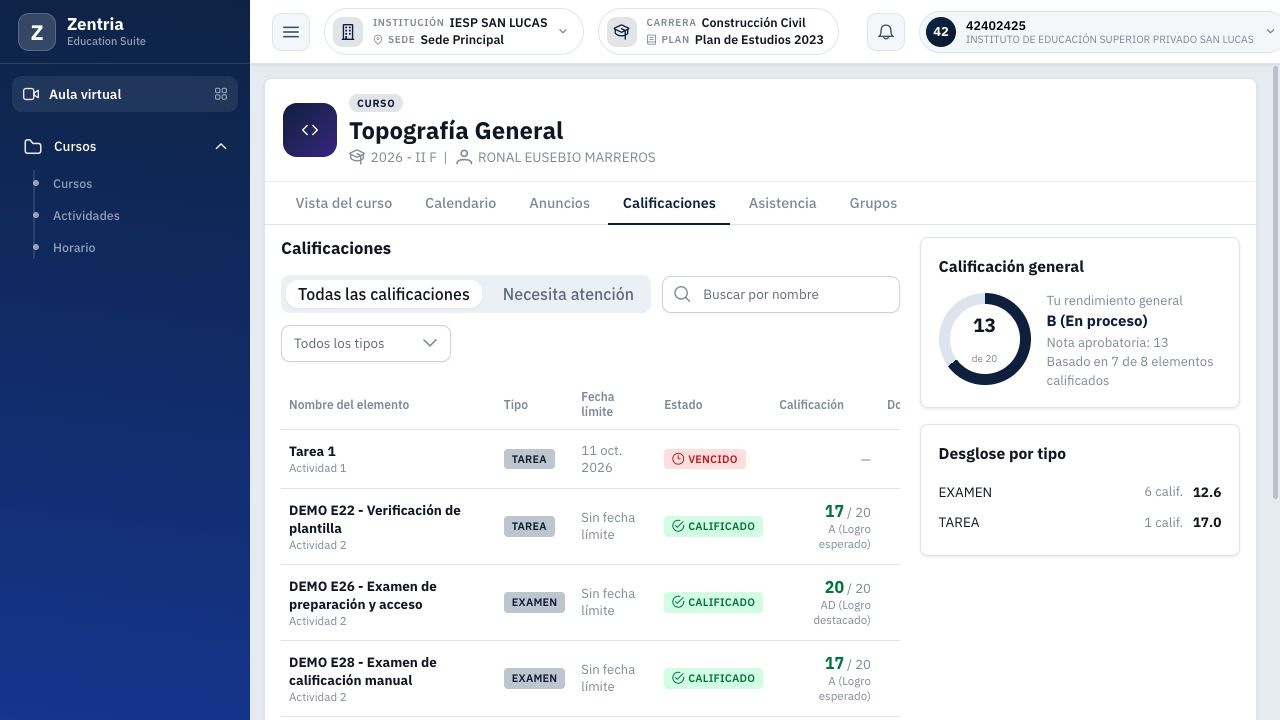1280x720 pixels.
Task: Select the Todas las calificaciones filter
Action: point(384,294)
